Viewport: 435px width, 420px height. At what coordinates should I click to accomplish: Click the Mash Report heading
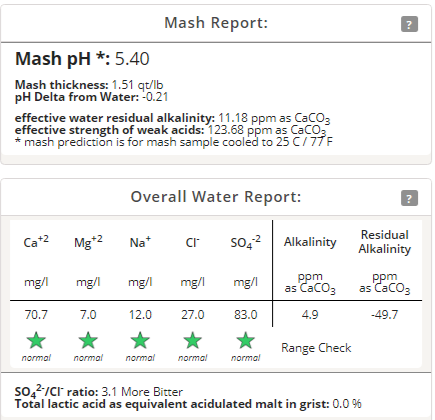[x=216, y=23]
